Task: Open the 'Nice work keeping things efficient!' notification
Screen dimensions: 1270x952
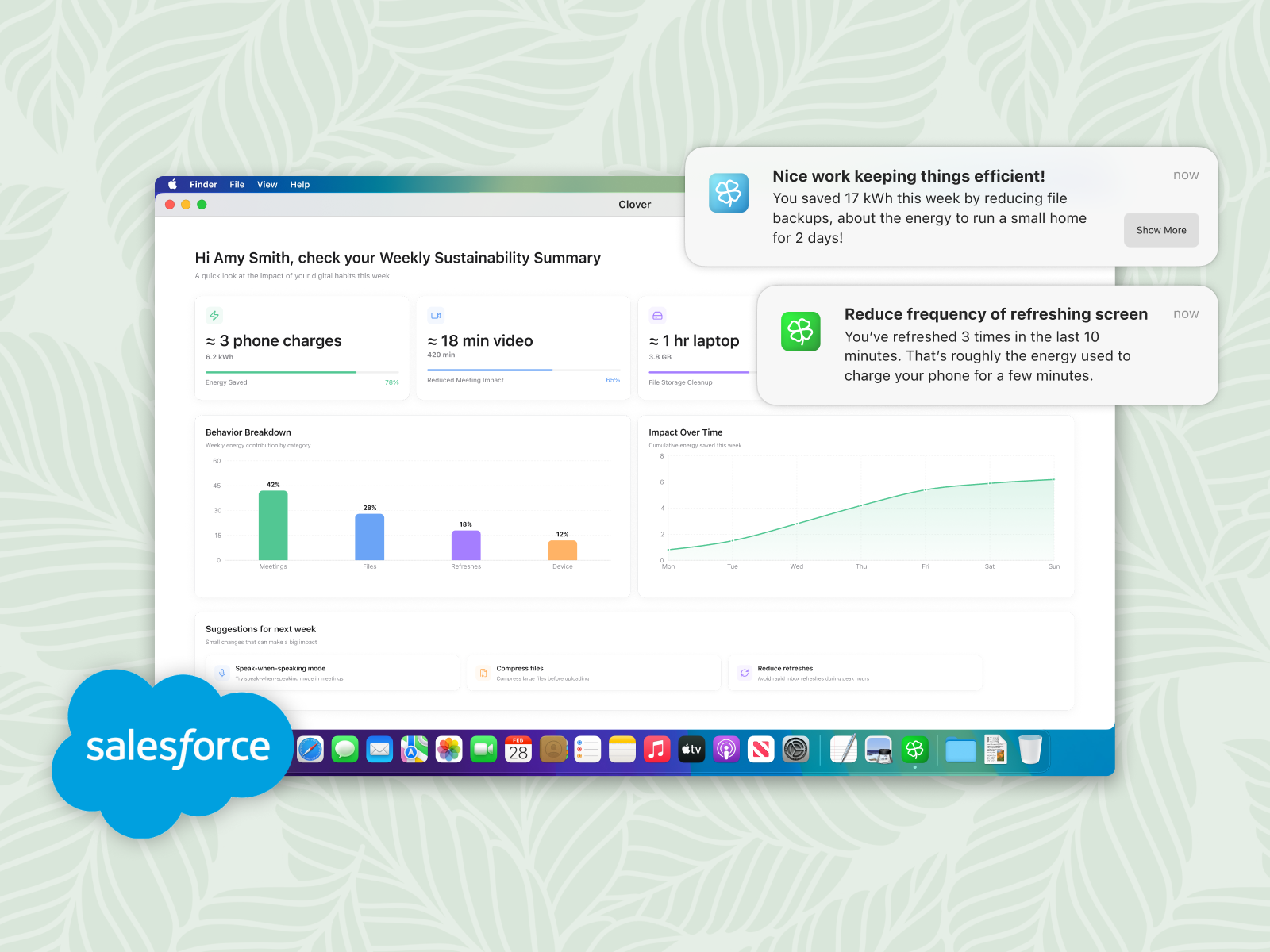Action: click(951, 206)
